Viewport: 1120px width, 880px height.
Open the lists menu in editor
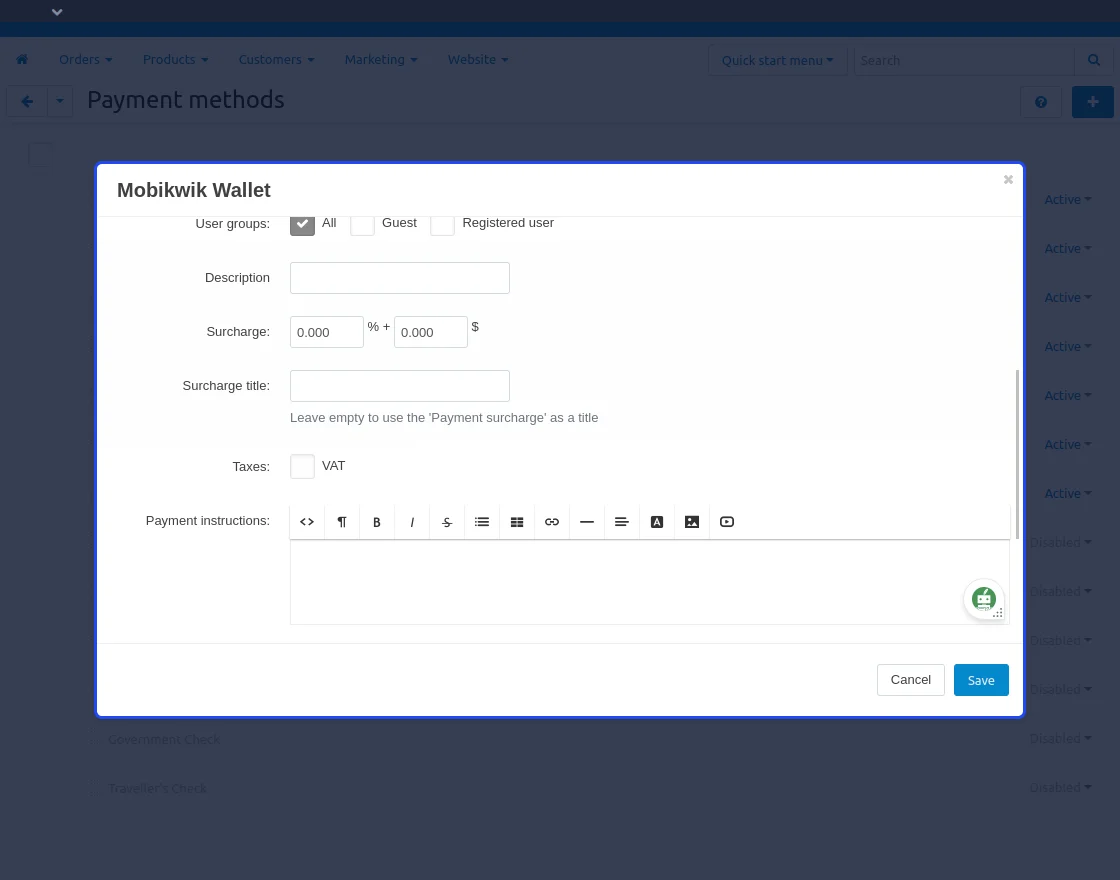(482, 522)
